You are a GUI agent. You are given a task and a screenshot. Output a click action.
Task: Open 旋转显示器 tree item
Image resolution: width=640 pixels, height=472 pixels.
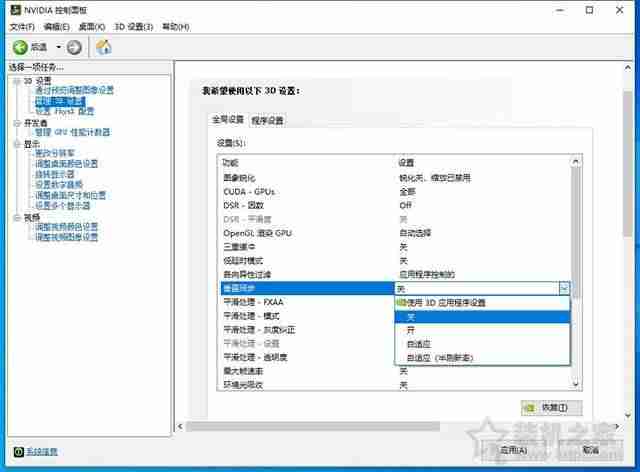click(55, 174)
